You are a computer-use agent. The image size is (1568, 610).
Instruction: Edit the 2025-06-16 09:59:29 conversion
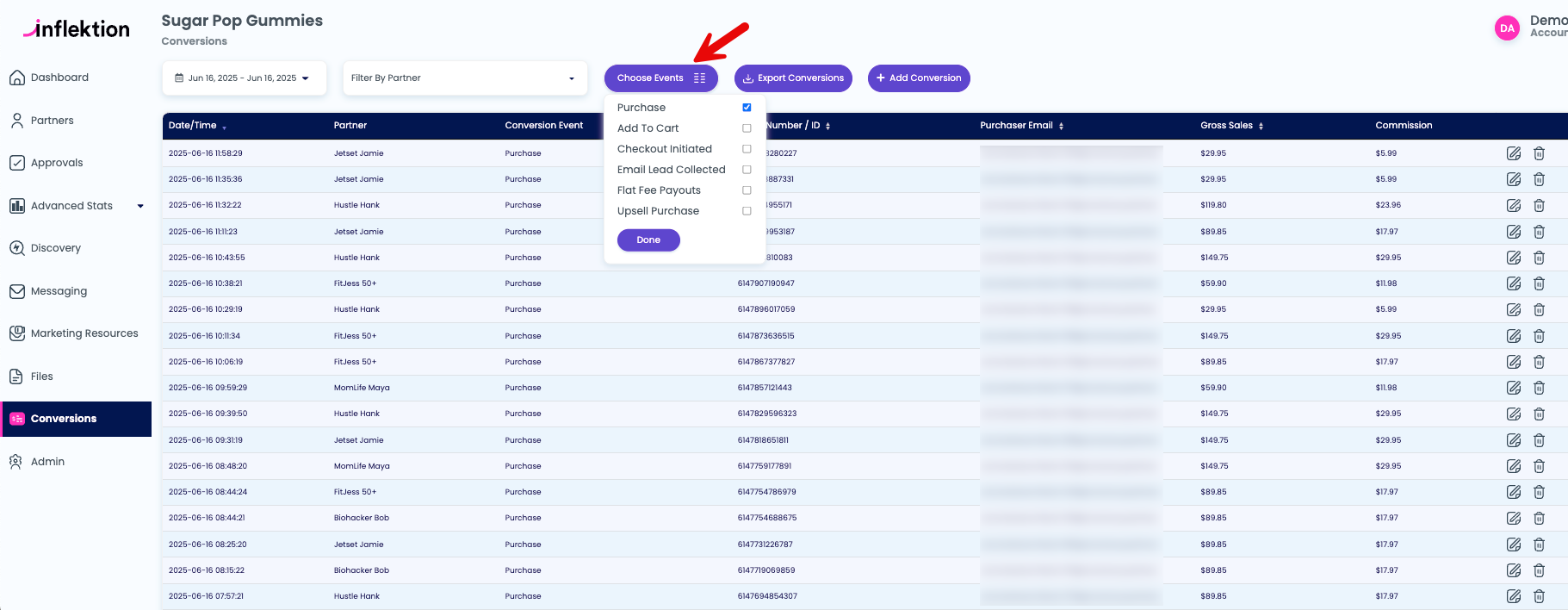click(x=1514, y=388)
